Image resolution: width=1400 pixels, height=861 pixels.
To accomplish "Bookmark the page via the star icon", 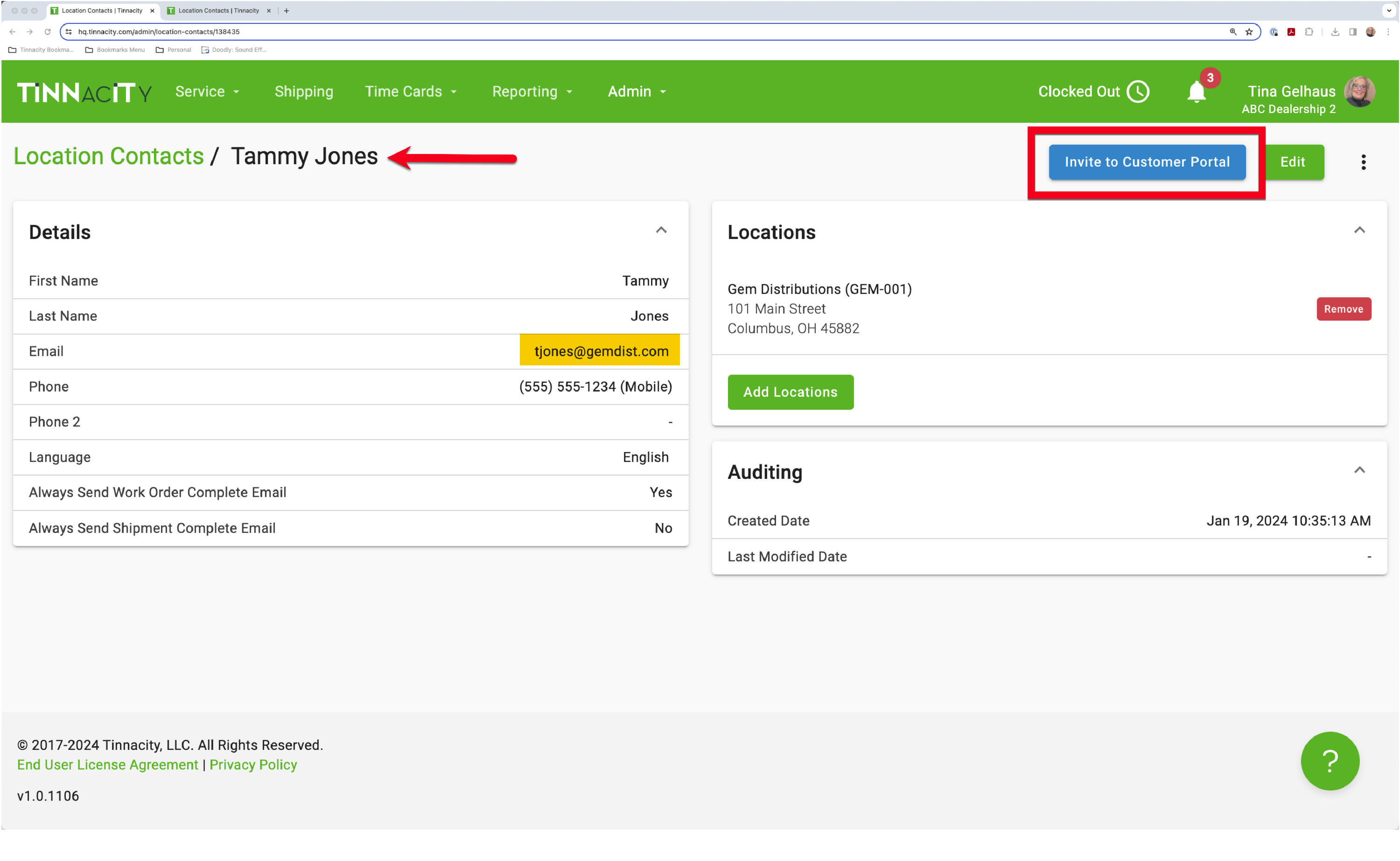I will [1249, 32].
